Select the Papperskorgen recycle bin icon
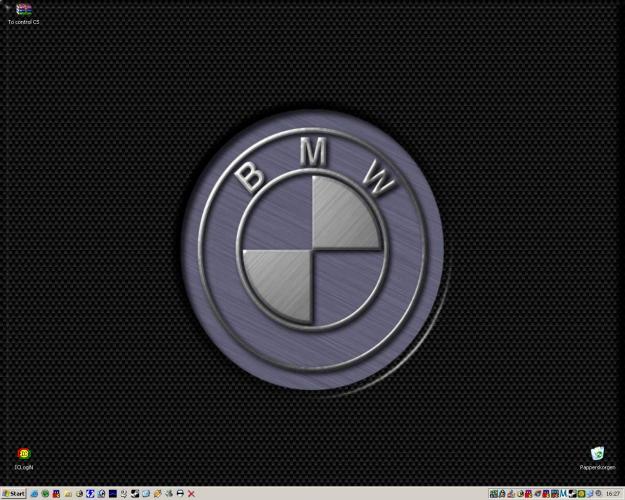Image resolution: width=625 pixels, height=500 pixels. (x=597, y=454)
